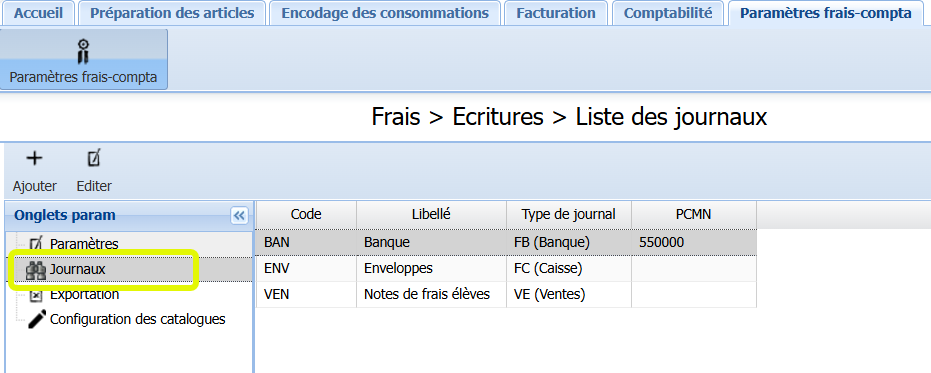Switch to the Accueil tab
This screenshot has height=373, width=931.
[x=39, y=13]
